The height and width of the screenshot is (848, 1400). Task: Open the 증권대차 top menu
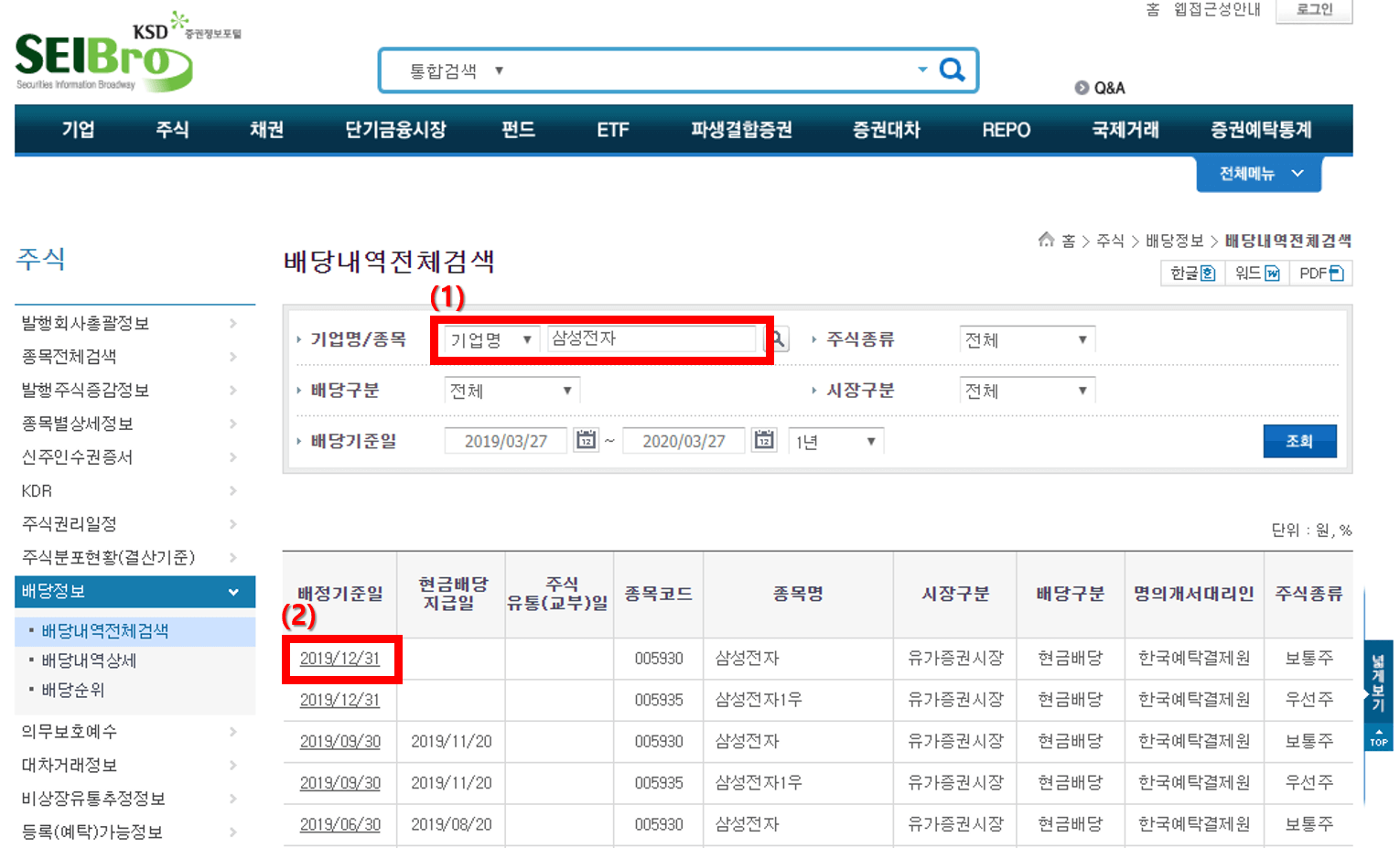click(886, 130)
